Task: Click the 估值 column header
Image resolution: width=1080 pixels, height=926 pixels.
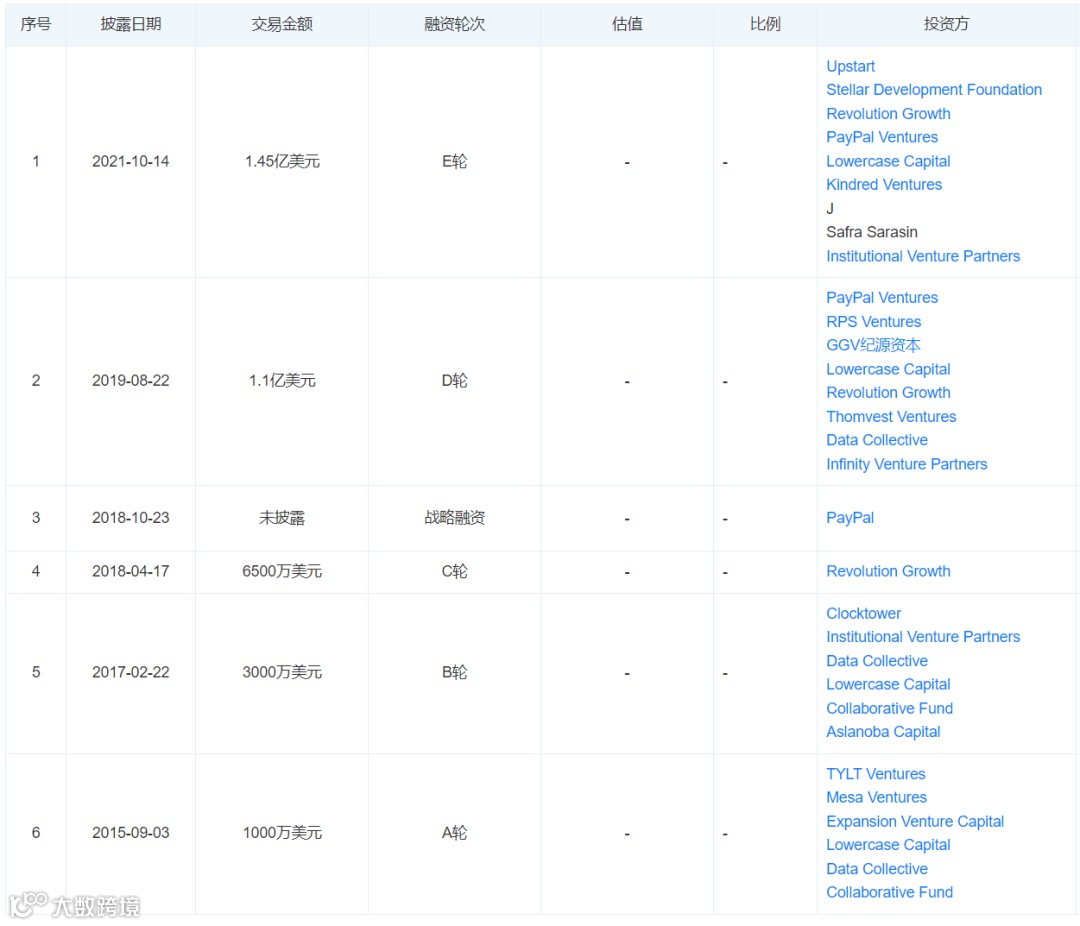Action: click(627, 24)
